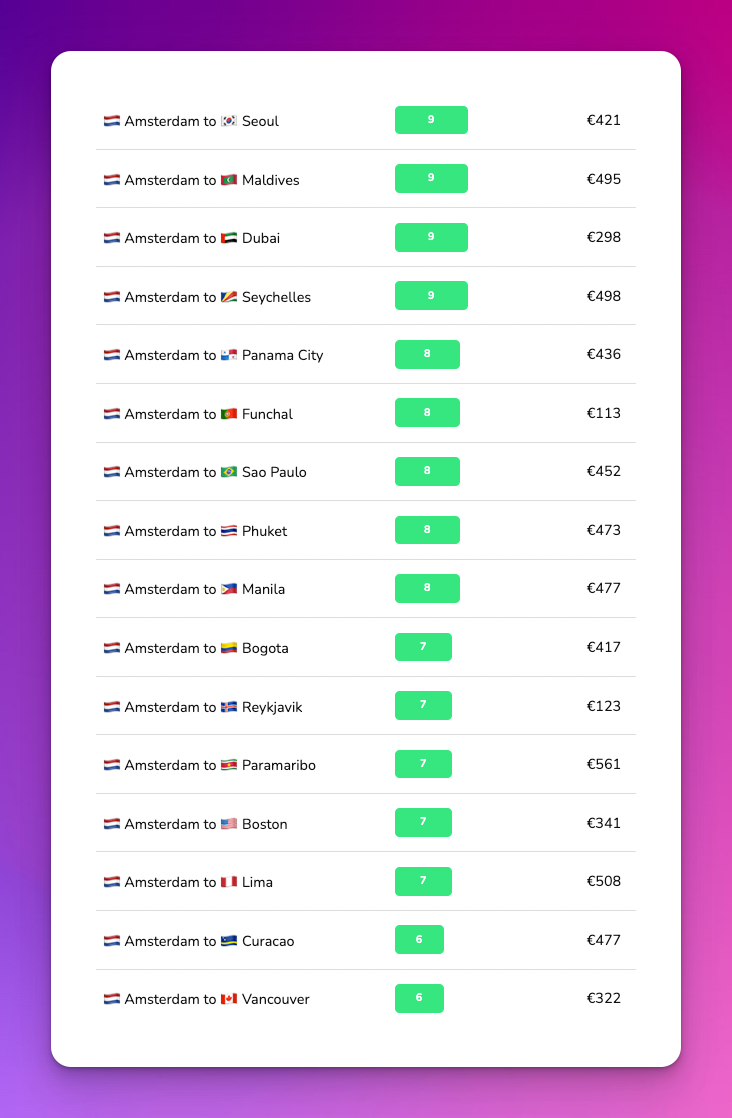Click the Peru flag beside Lima

229,882
